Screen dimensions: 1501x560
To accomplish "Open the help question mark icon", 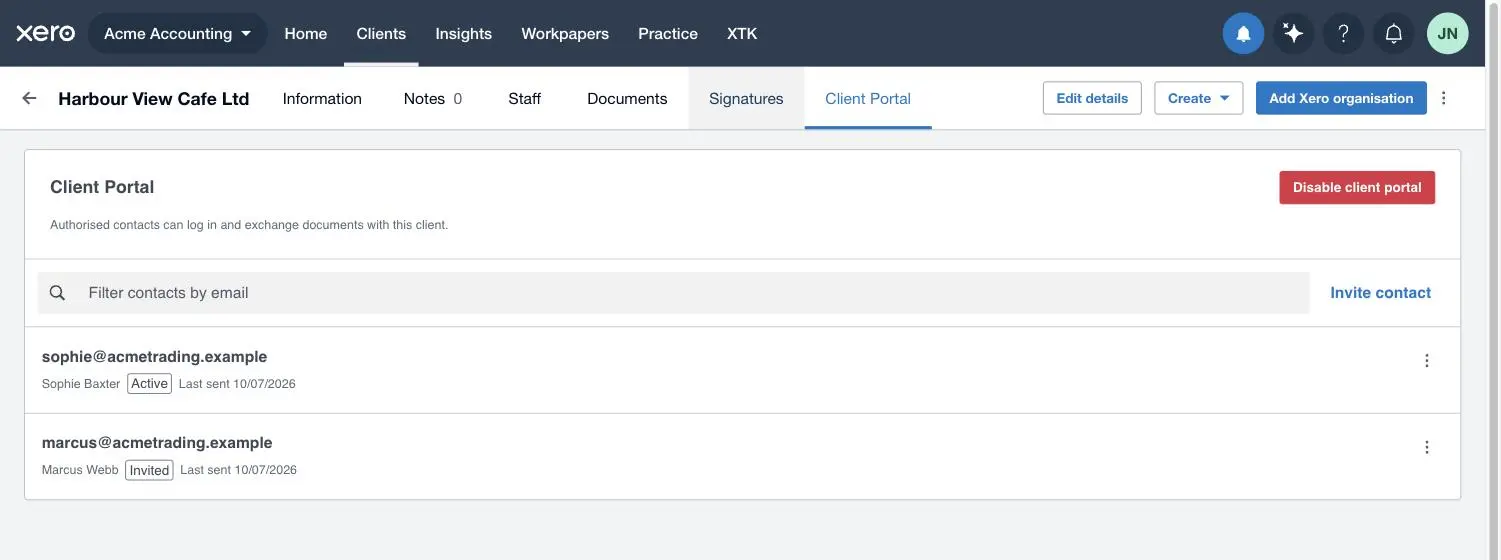I will [1343, 33].
